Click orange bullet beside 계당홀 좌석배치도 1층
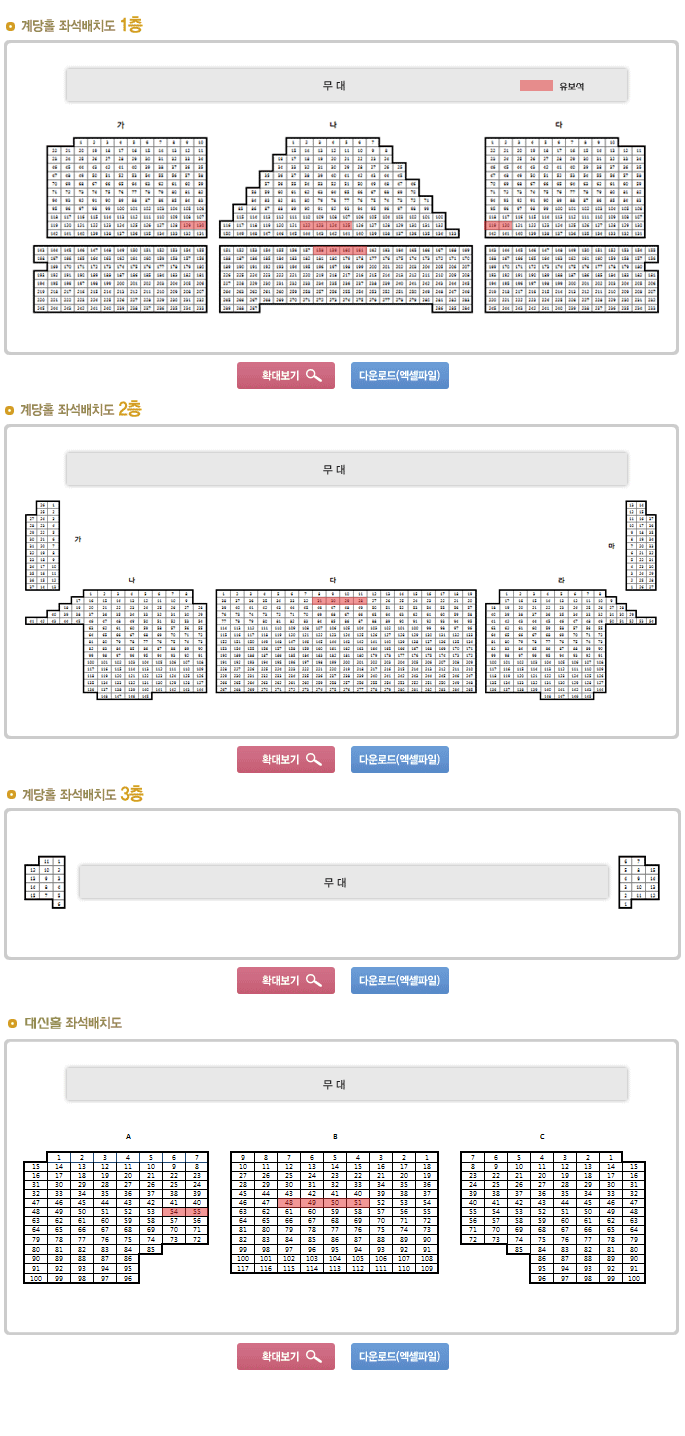This screenshot has width=685, height=1436. 10,26
